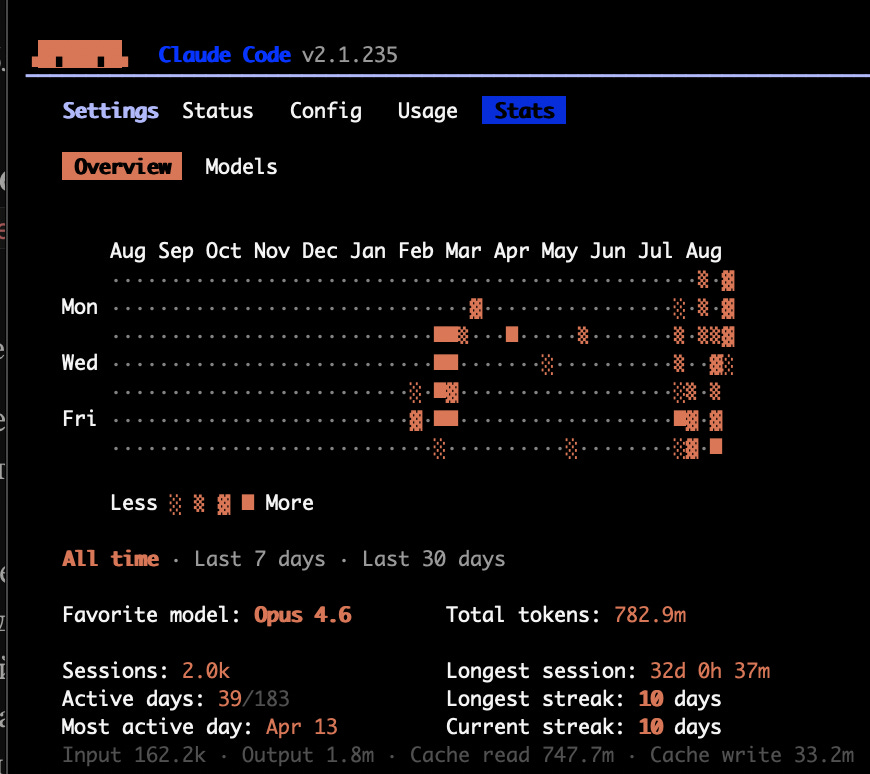Filter stats to Last 7 days

pyautogui.click(x=260, y=559)
